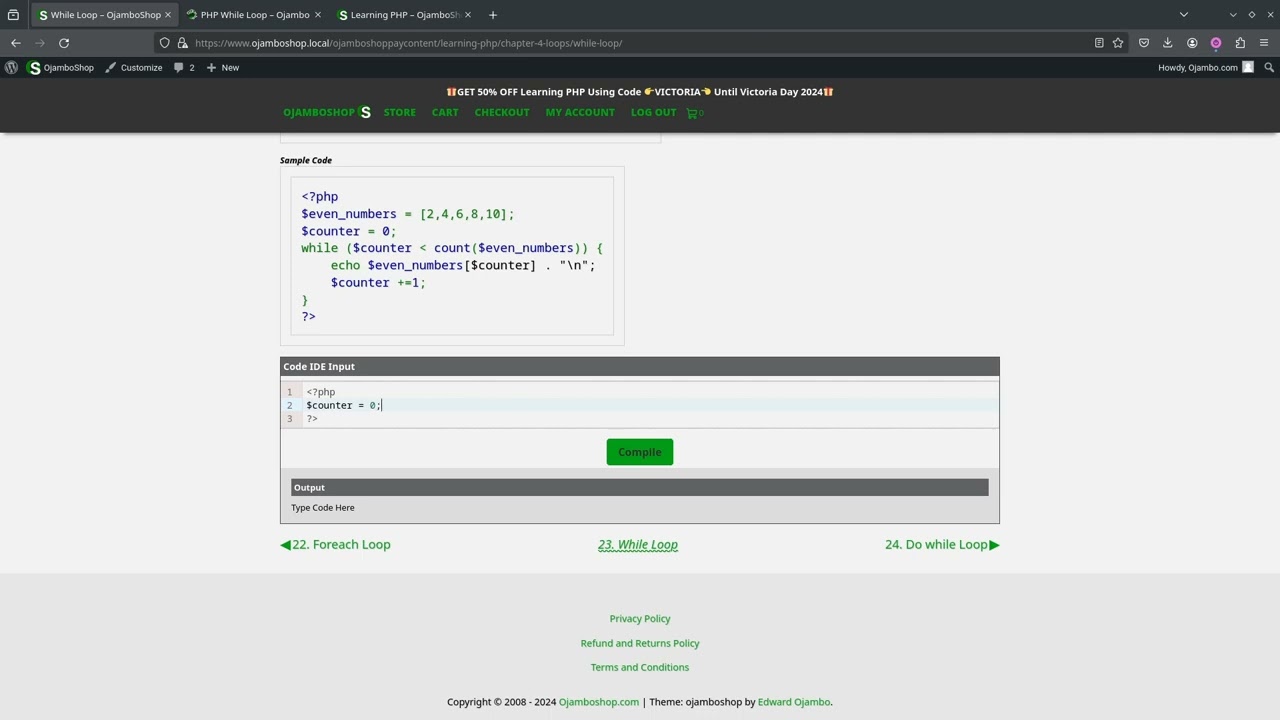Open Customize in the admin bar
1280x720 pixels.
(x=134, y=68)
